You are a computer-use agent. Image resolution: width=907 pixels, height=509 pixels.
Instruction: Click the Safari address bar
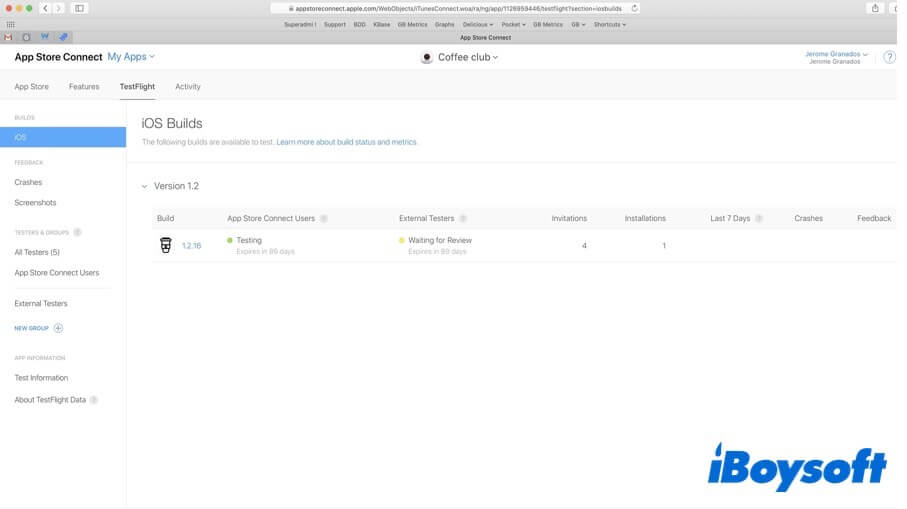coord(455,8)
